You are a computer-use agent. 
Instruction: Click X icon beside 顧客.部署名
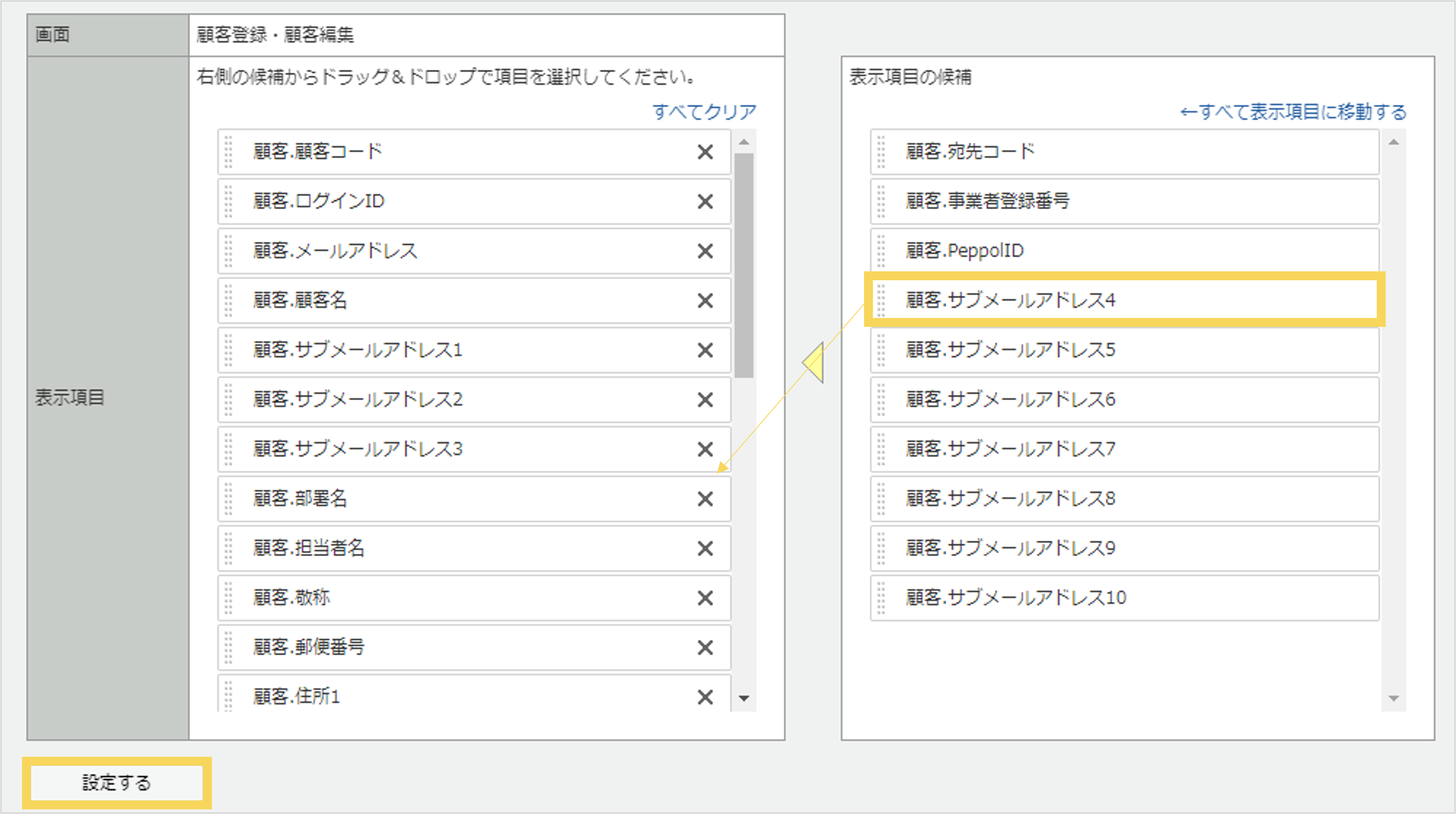coord(705,499)
